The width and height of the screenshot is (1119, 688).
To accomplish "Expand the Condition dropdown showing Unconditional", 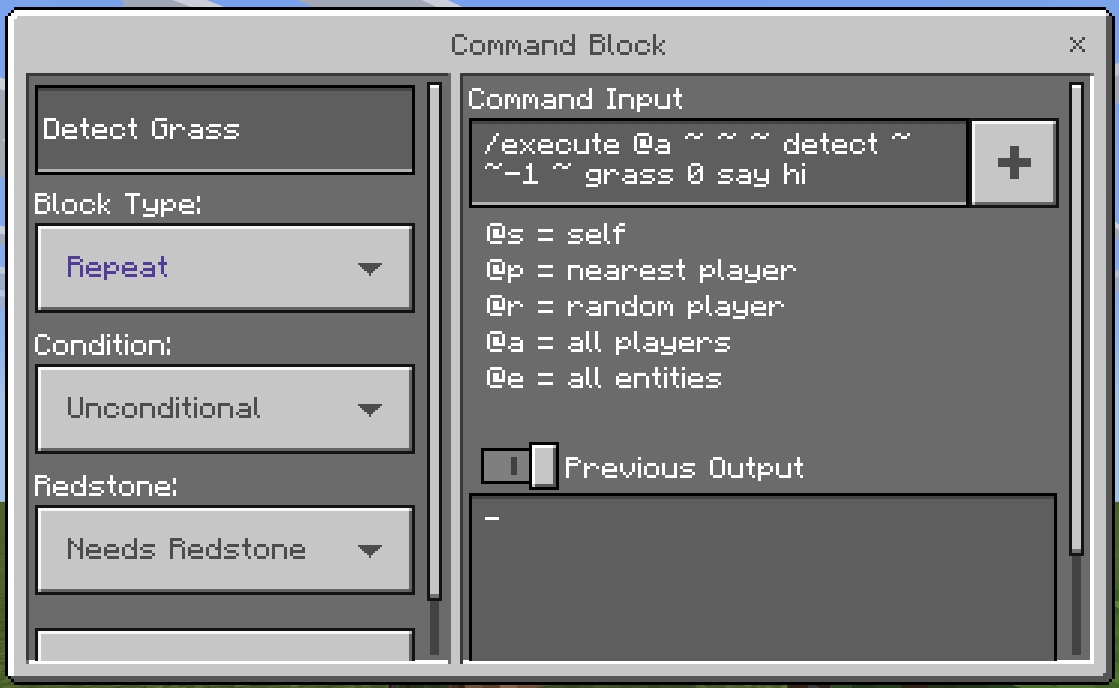I will [225, 408].
